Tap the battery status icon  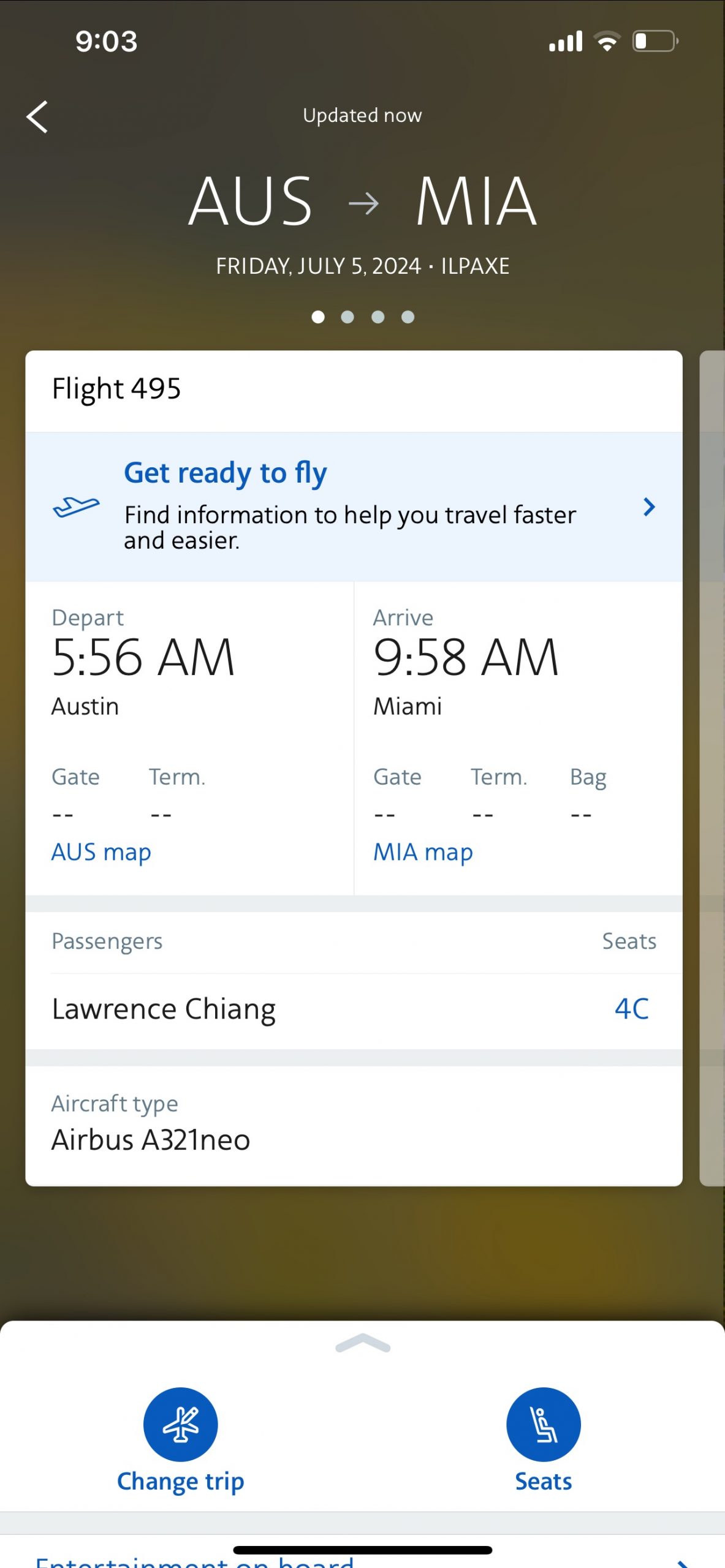tap(655, 42)
